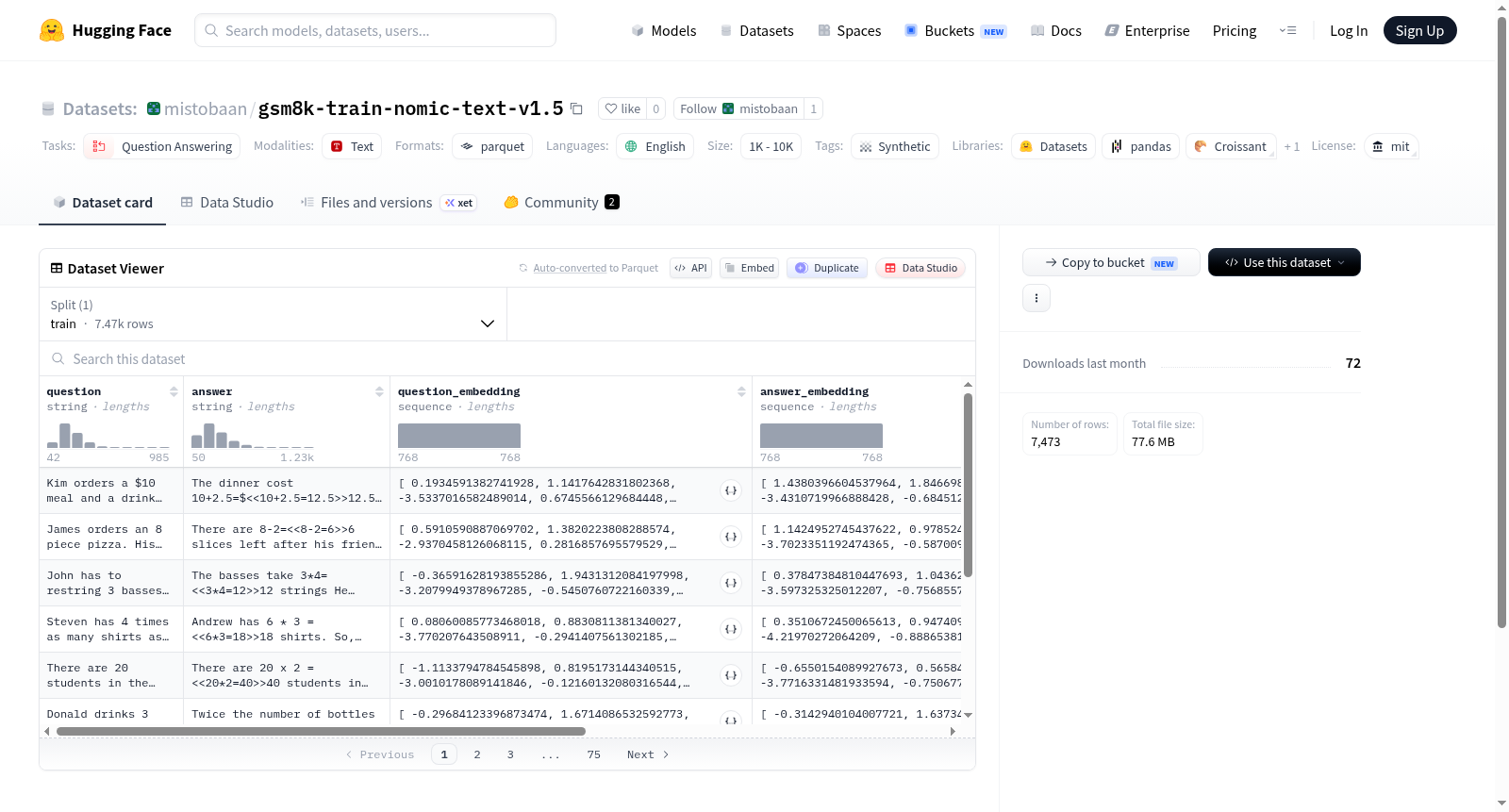Click the Hugging Face logo icon
Image resolution: width=1509 pixels, height=812 pixels.
(x=52, y=30)
